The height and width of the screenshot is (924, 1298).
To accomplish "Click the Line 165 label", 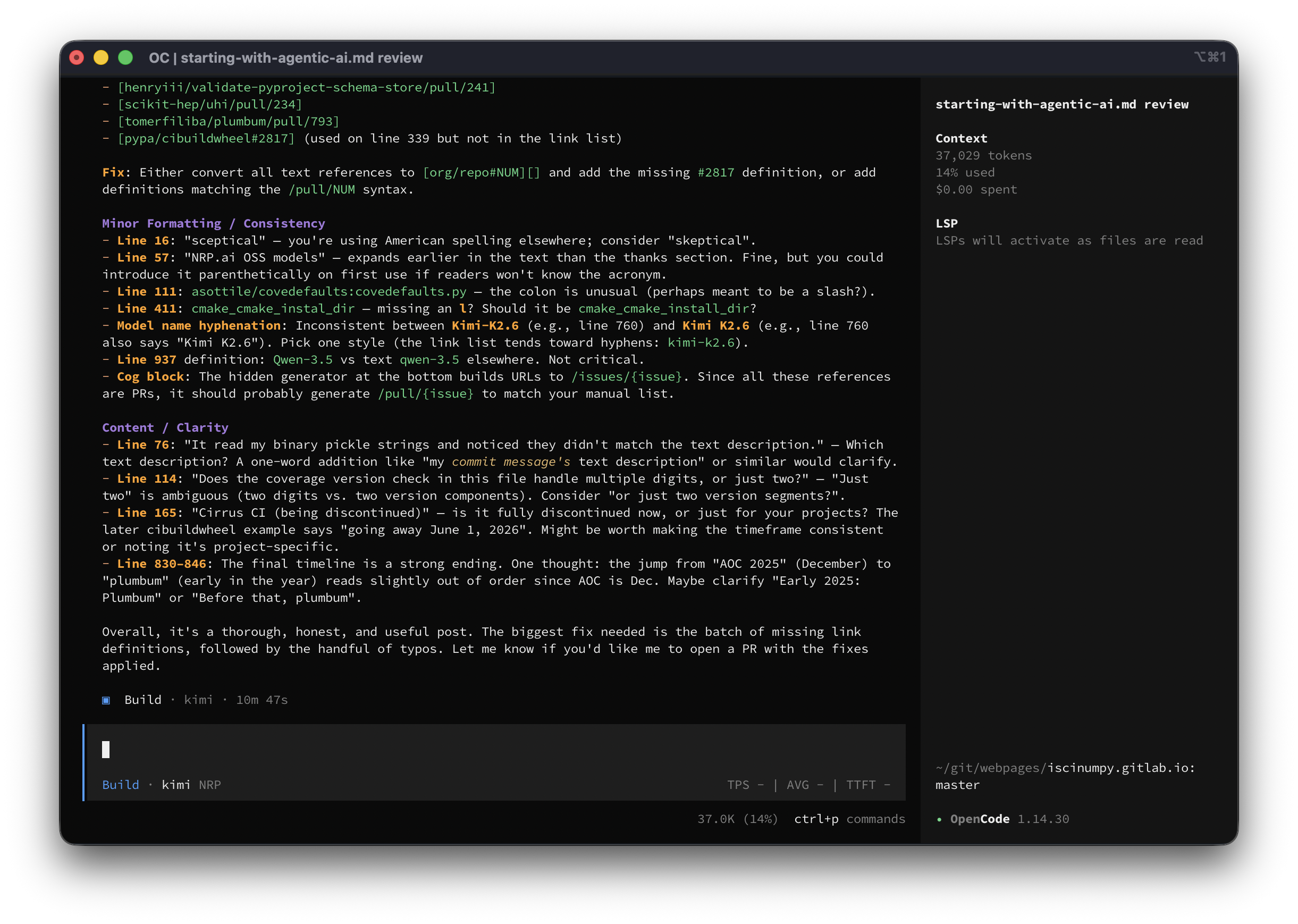I will [x=147, y=513].
